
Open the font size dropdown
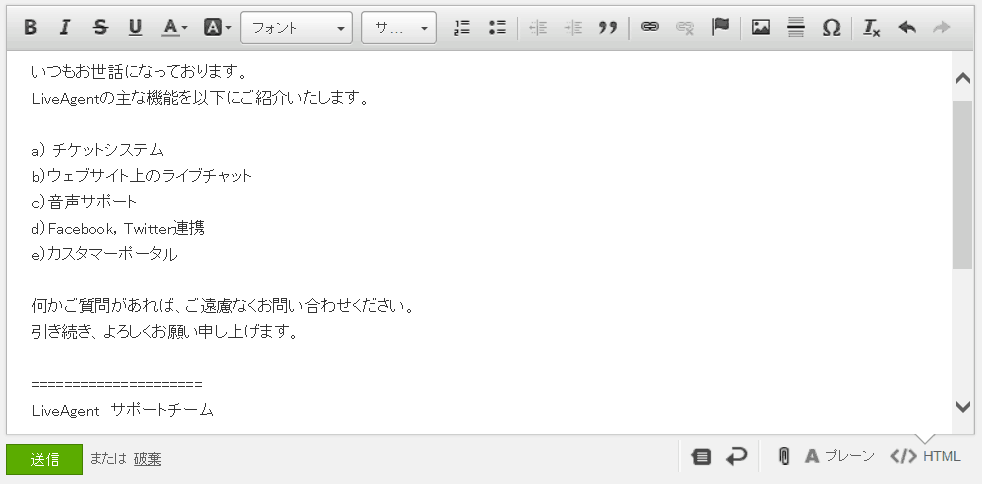pos(399,28)
